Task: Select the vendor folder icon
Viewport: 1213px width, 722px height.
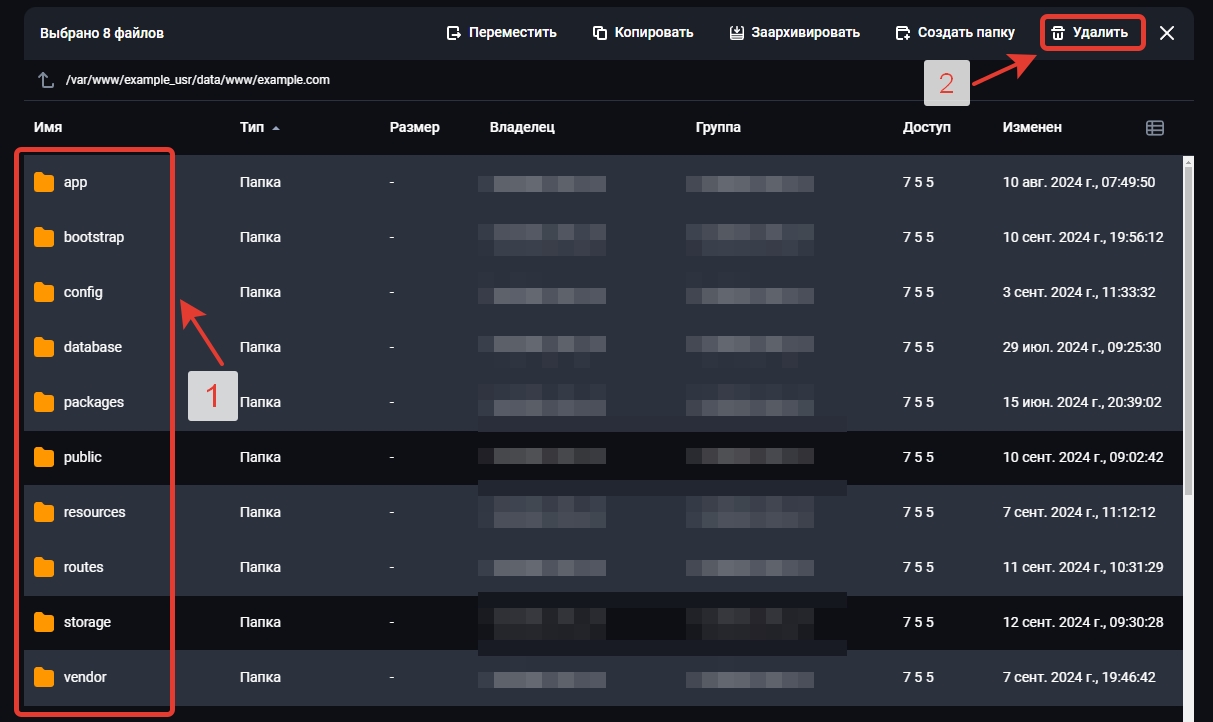Action: [44, 677]
